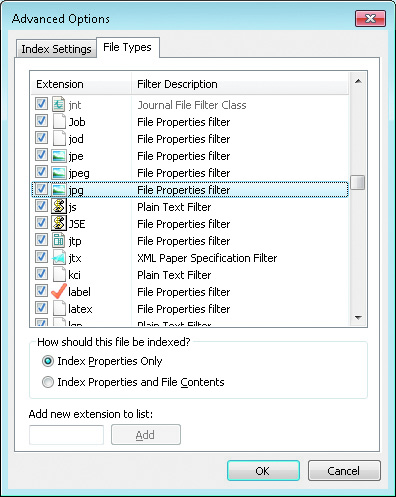Click the list scroll down arrow
396x497 pixels.
click(x=358, y=318)
